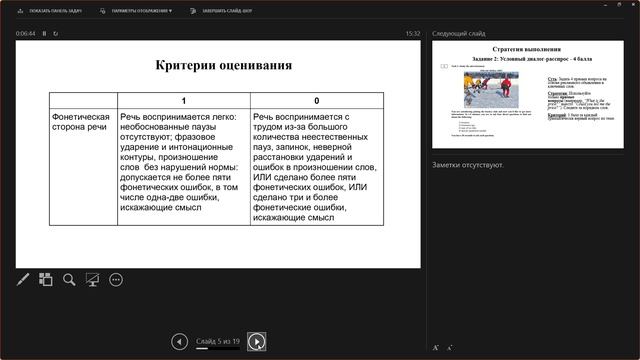Open more slideshow options ellipsis
The height and width of the screenshot is (360, 640).
click(116, 280)
